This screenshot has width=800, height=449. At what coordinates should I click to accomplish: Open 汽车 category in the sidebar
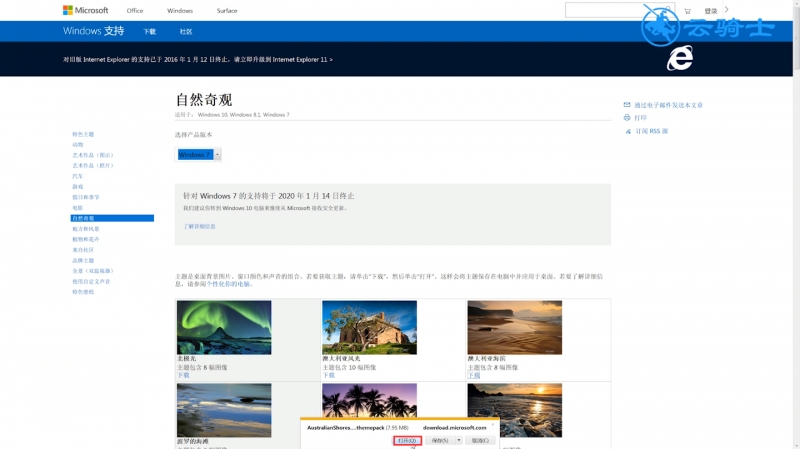[x=78, y=176]
